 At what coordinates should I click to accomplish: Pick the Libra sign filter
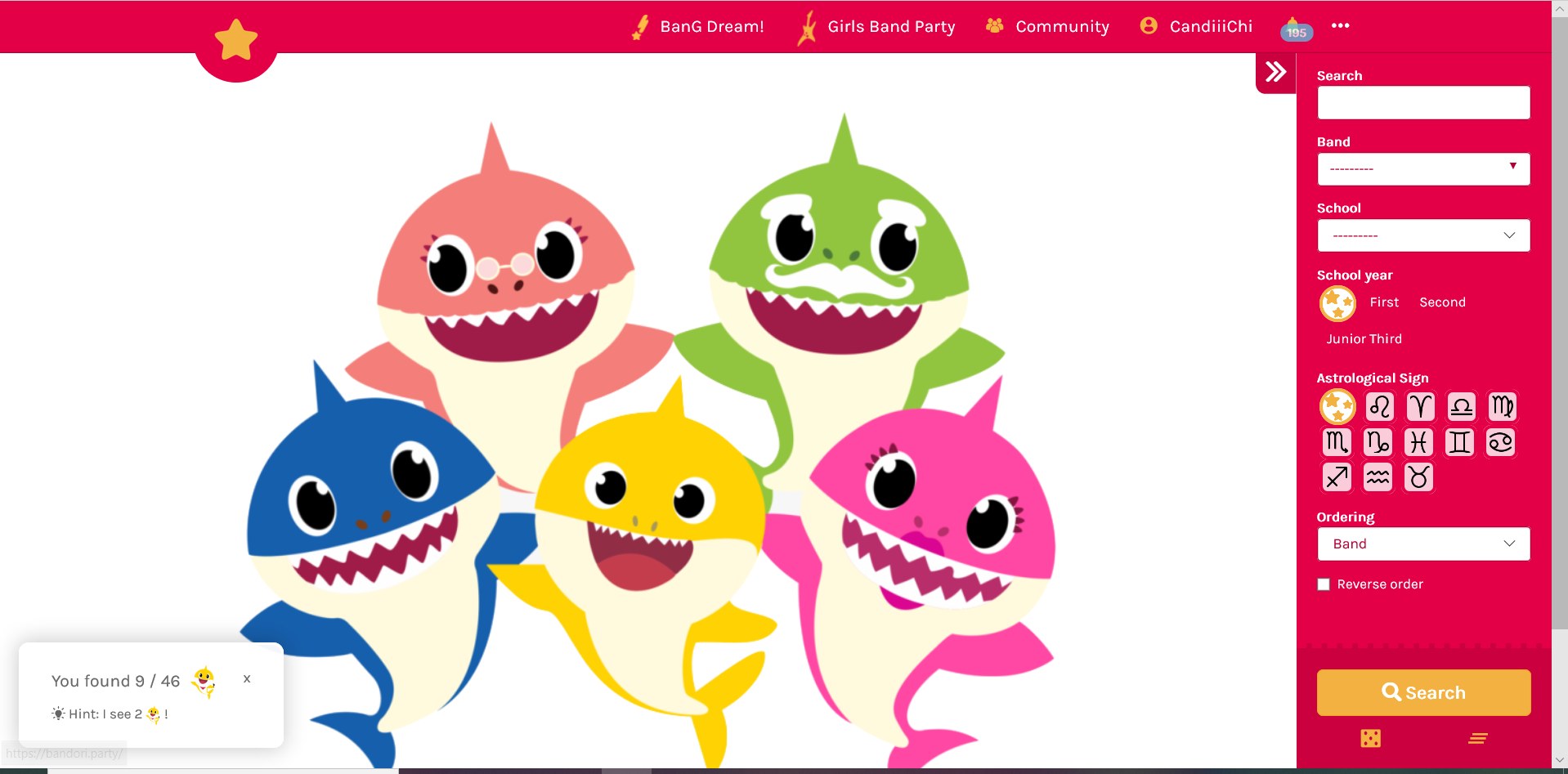click(x=1461, y=406)
